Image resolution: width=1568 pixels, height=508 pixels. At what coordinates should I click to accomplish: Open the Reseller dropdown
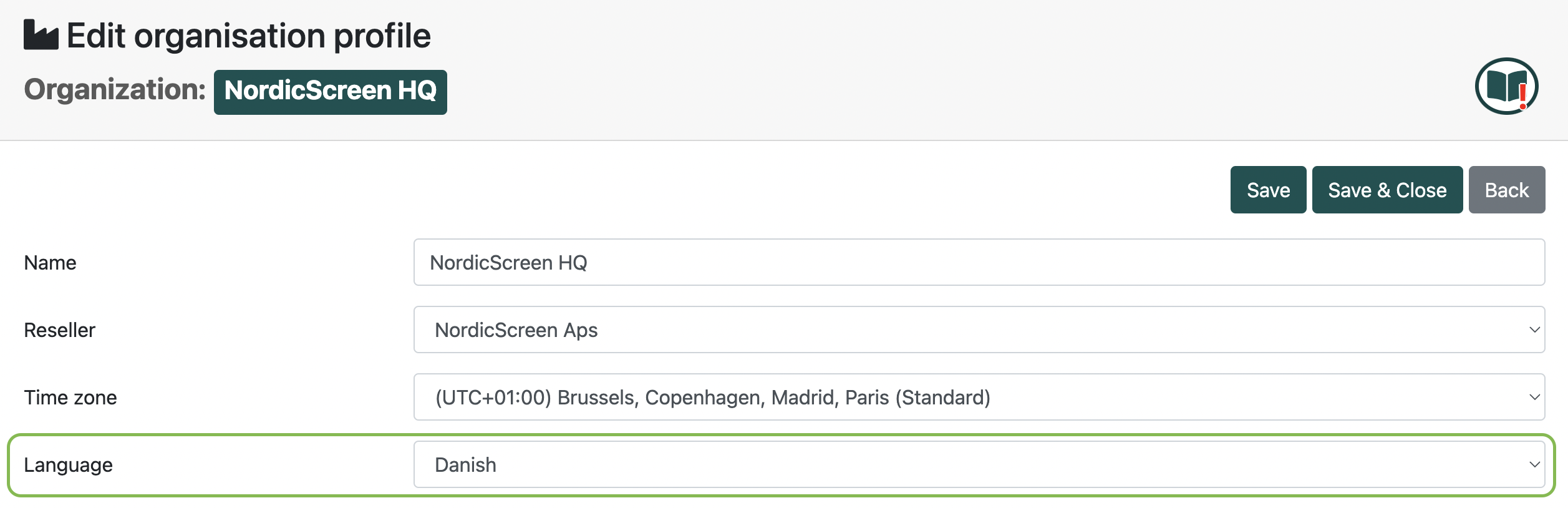coord(979,330)
